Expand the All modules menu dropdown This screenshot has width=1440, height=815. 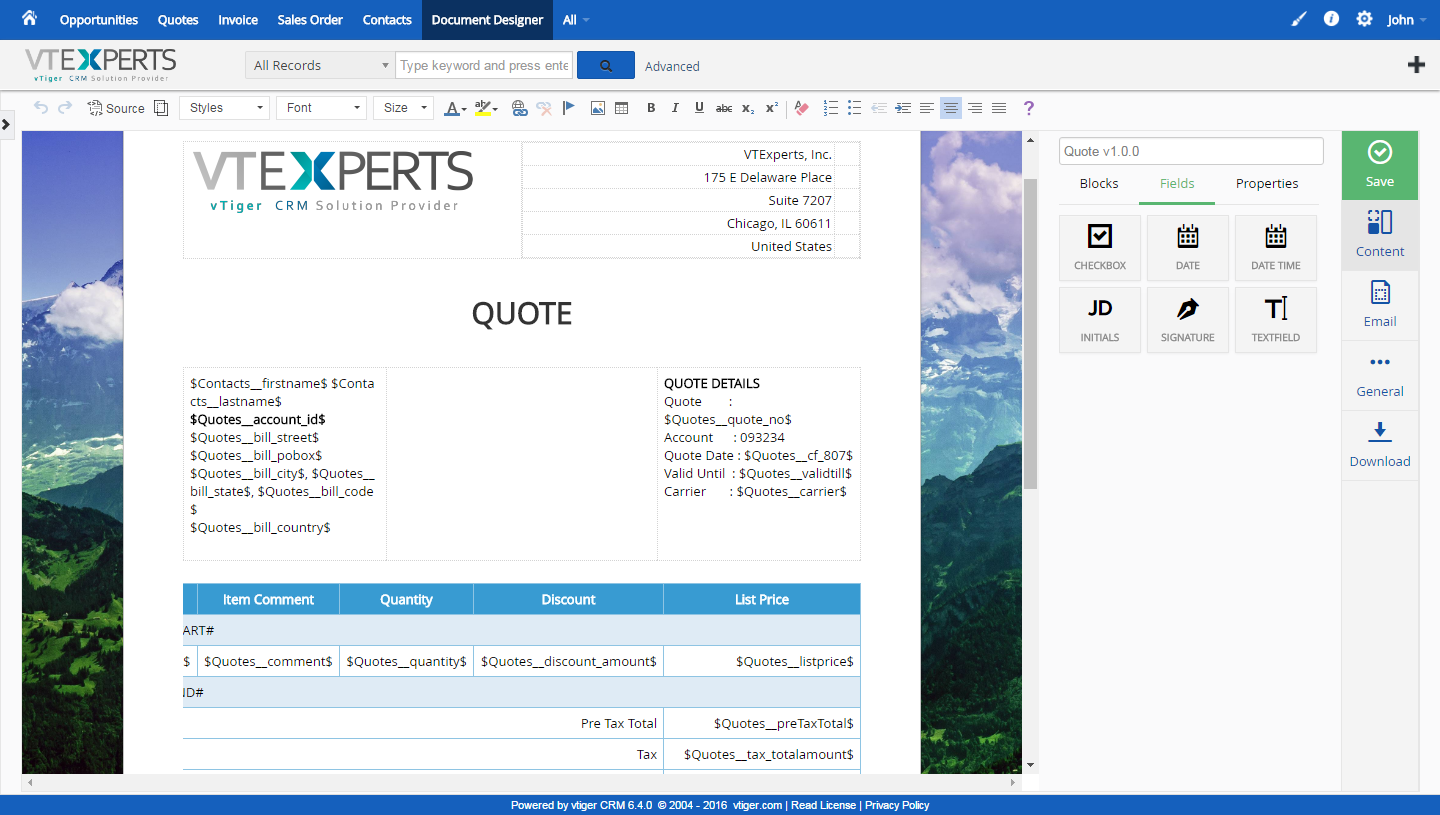click(576, 20)
